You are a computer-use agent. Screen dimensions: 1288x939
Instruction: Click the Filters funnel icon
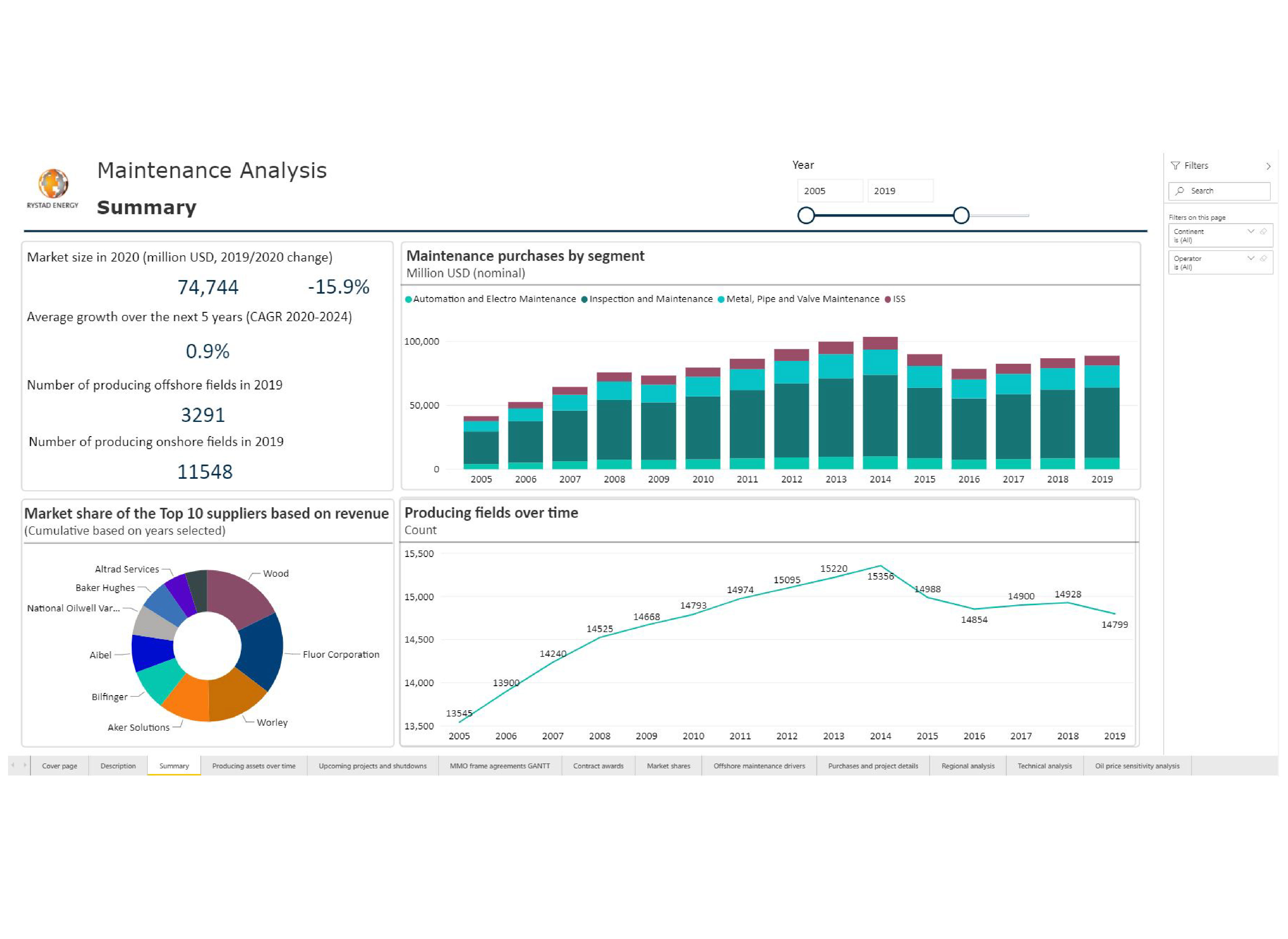tap(1175, 165)
